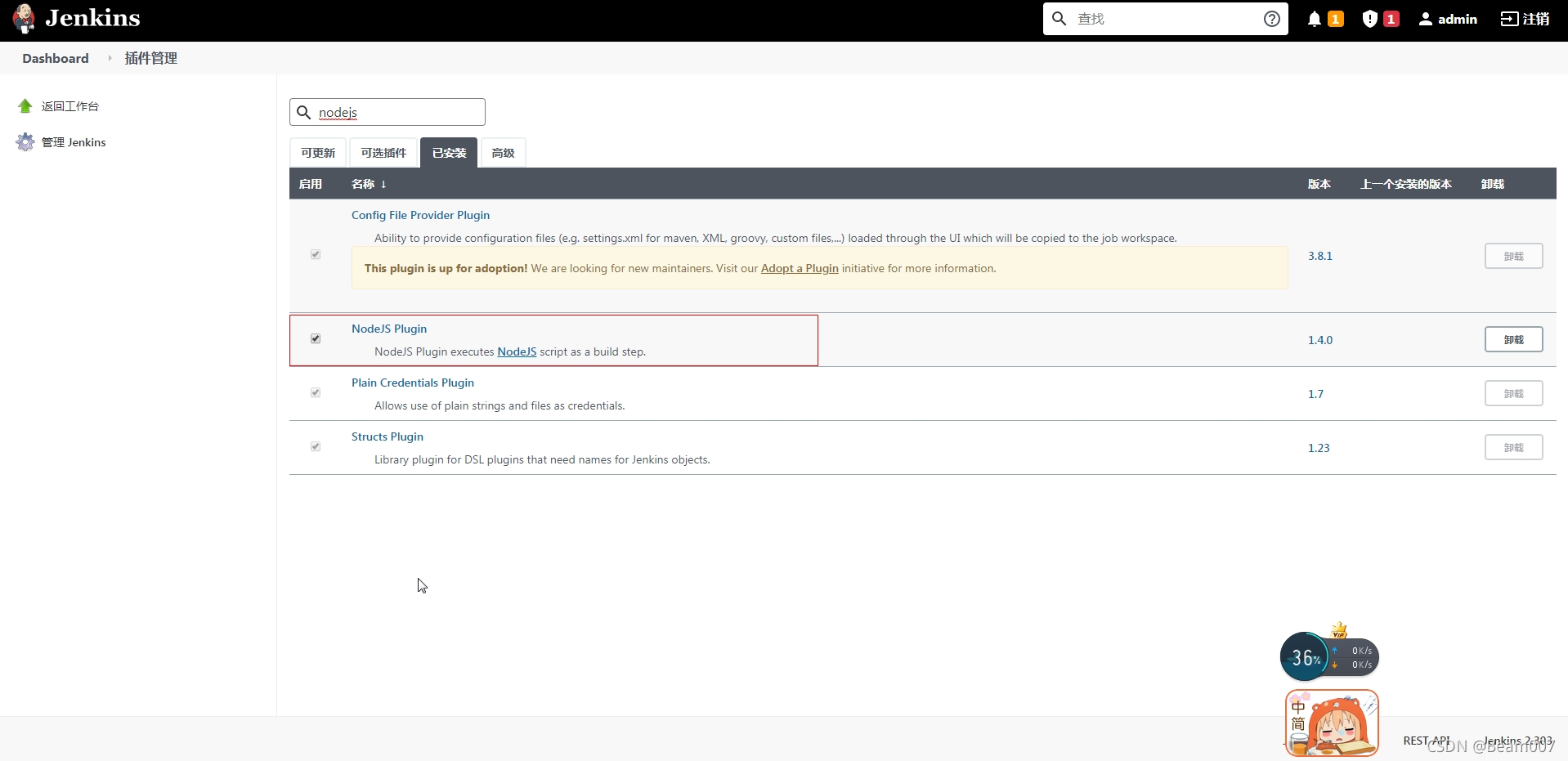Click the 36% network speed floating widget
The width and height of the screenshot is (1568, 761).
click(x=1329, y=656)
